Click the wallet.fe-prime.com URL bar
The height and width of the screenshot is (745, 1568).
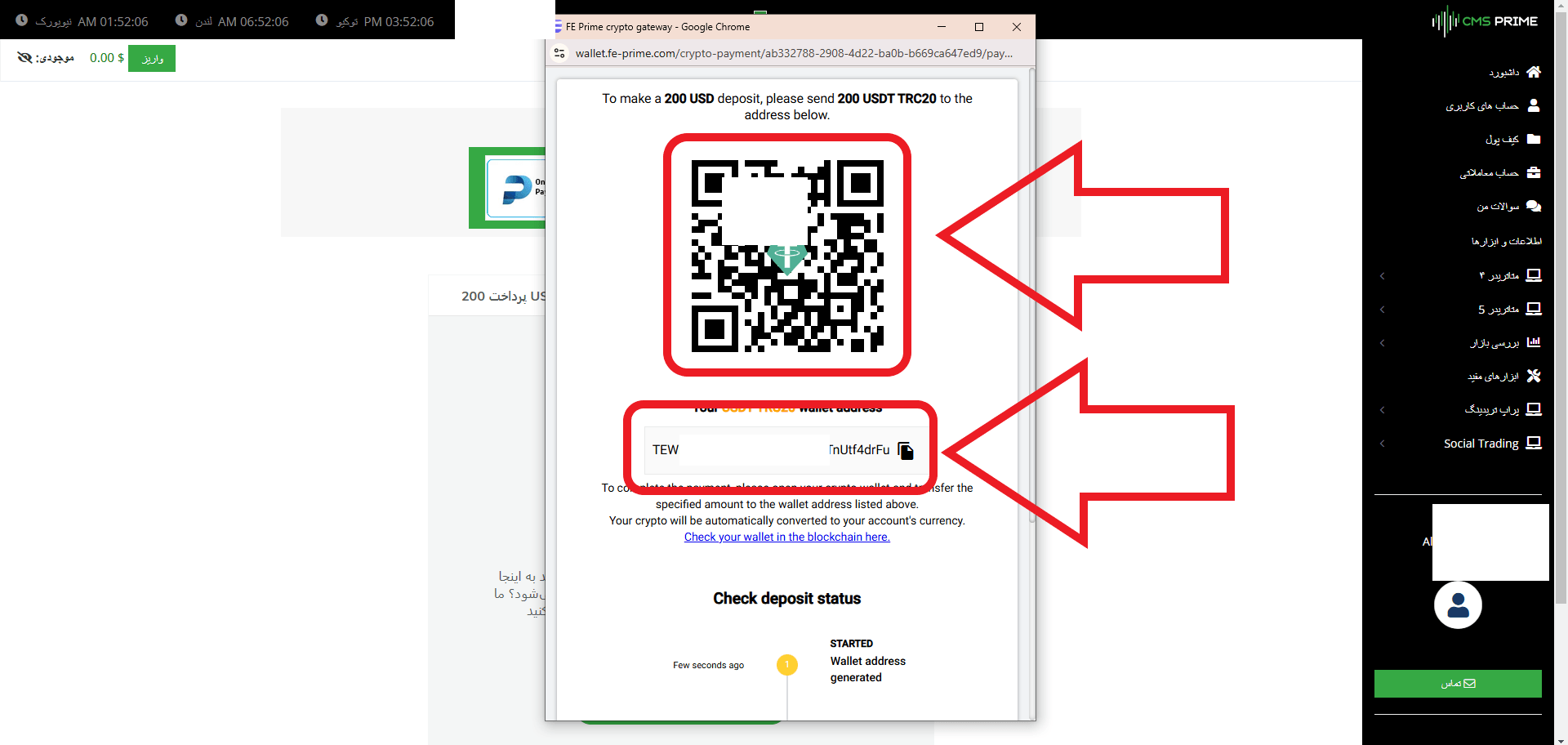(794, 53)
